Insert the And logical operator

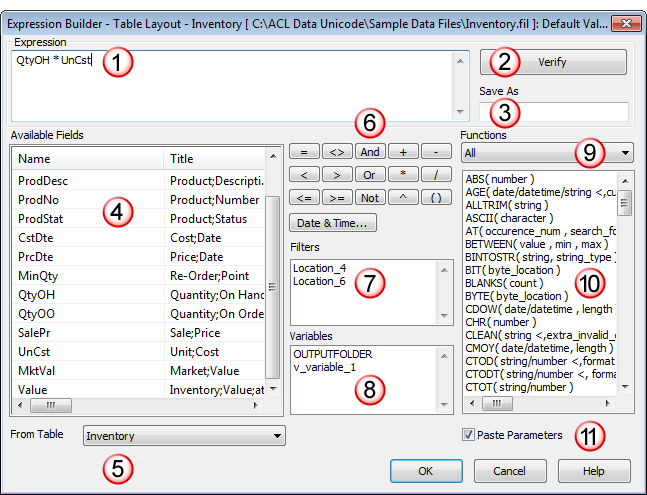point(370,152)
